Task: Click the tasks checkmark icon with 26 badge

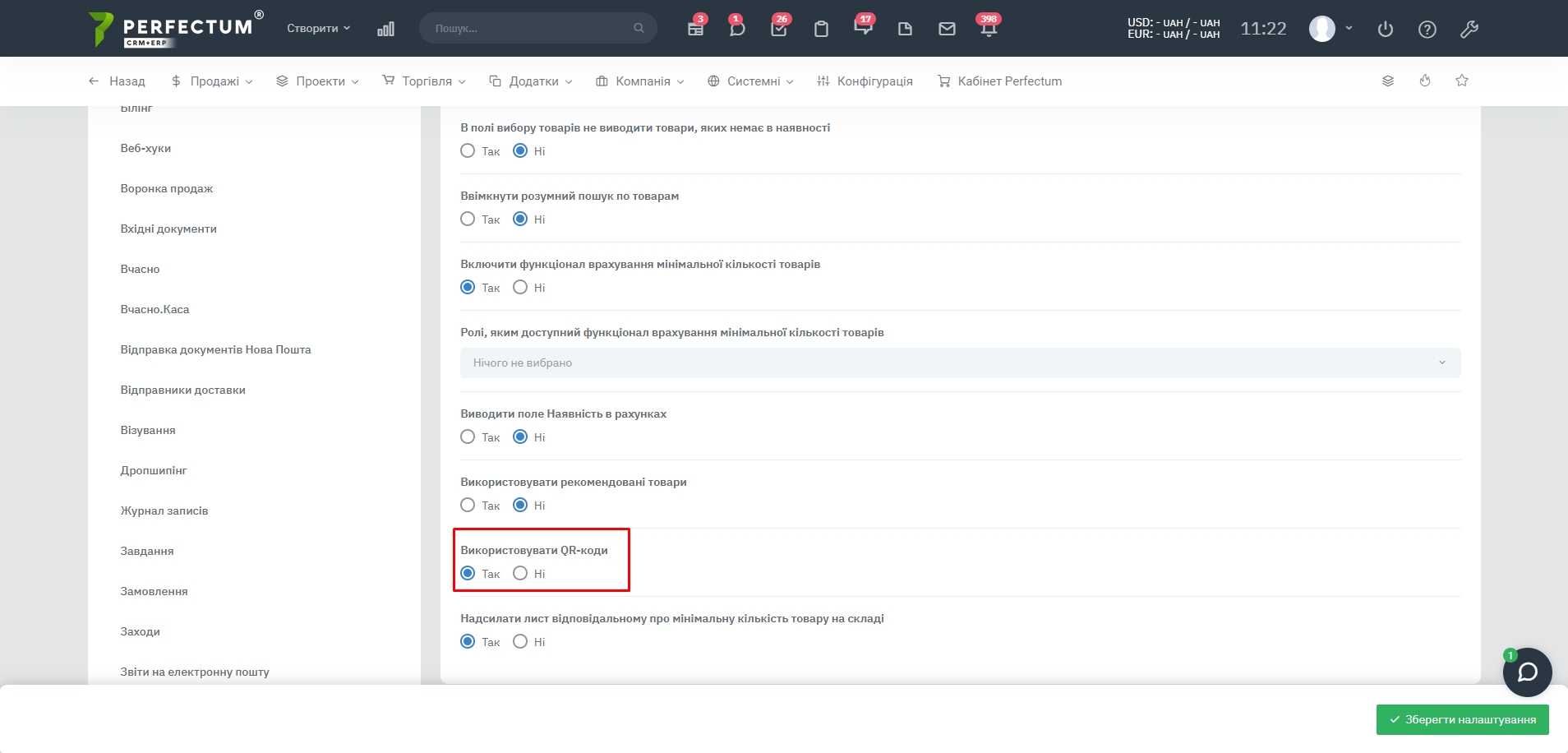Action: click(779, 29)
